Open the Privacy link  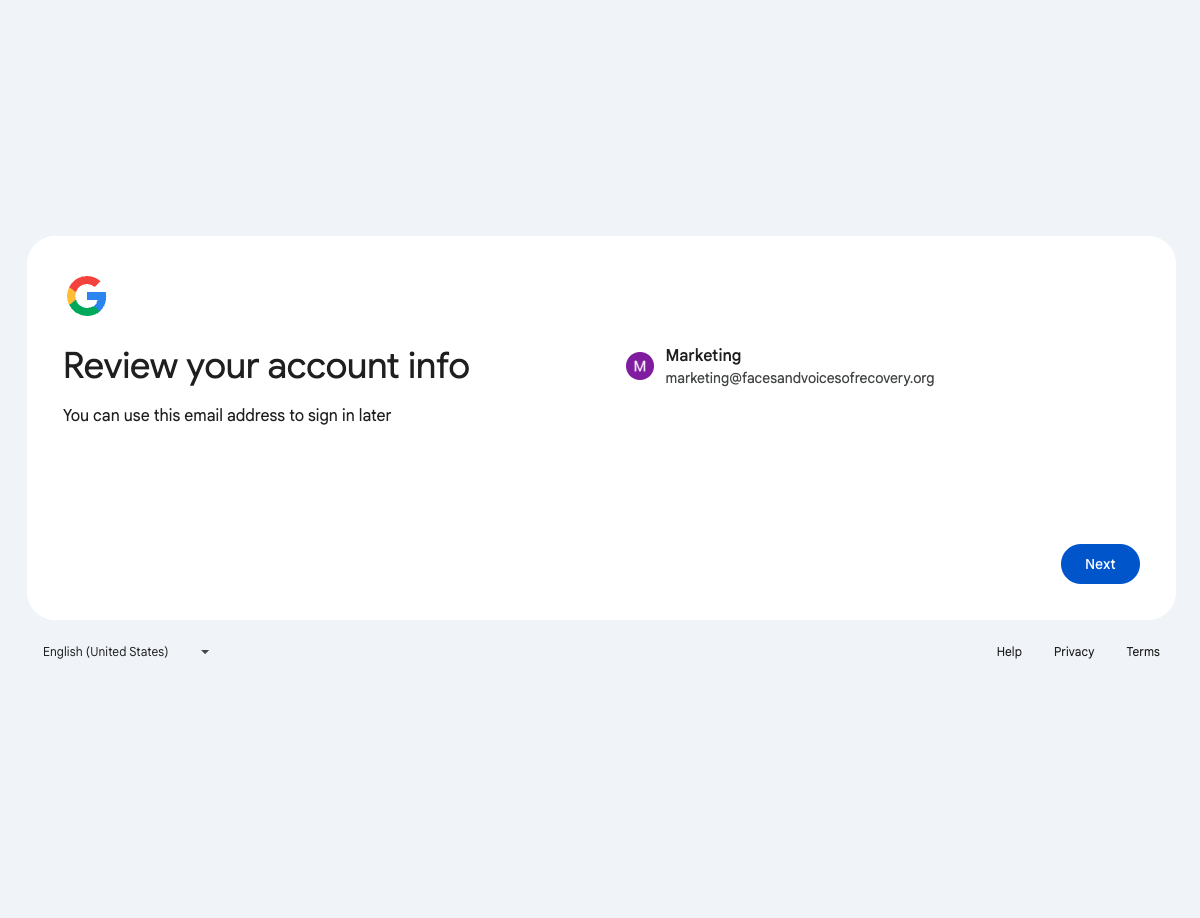tap(1074, 652)
